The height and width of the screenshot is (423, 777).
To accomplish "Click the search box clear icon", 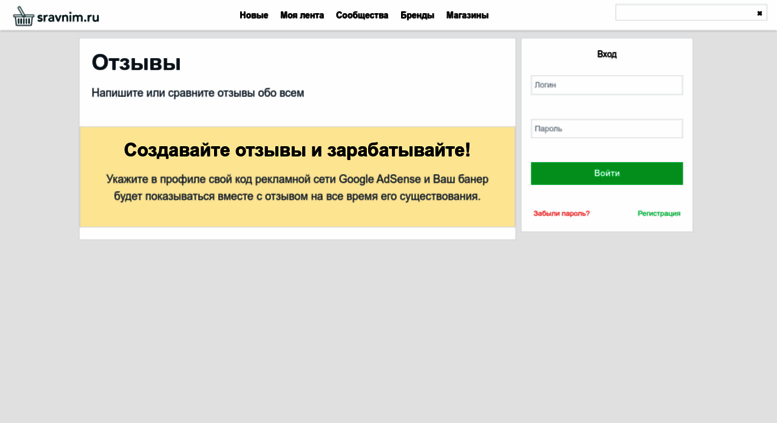I will pyautogui.click(x=759, y=13).
